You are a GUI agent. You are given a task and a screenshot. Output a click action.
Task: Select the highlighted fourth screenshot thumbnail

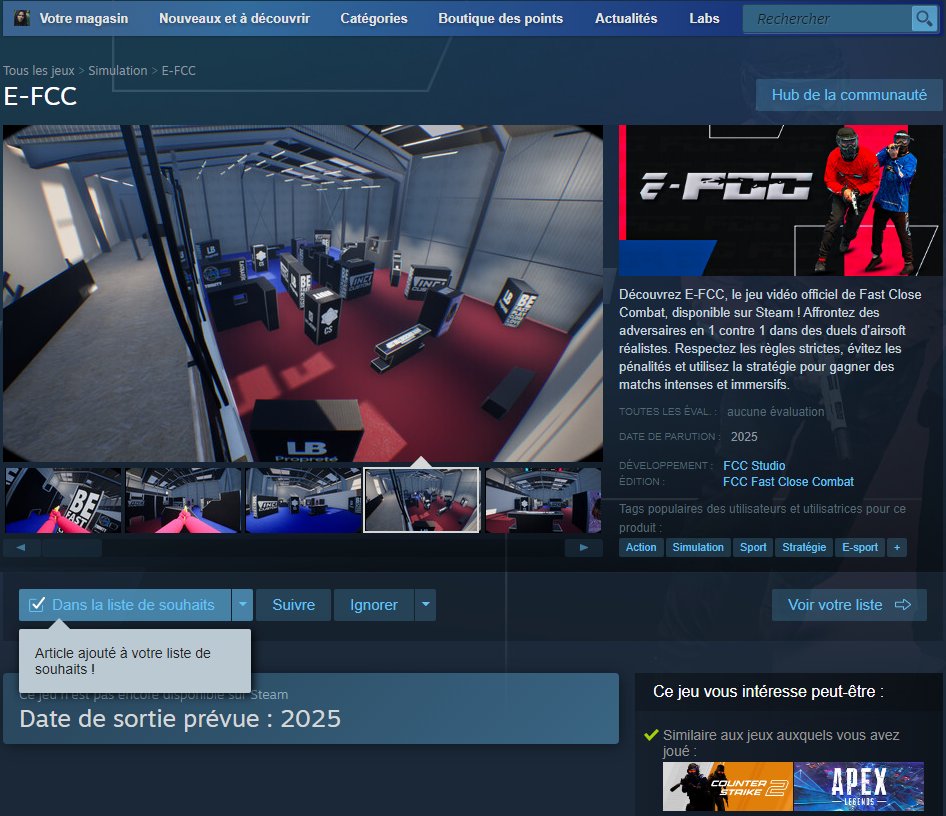coord(422,500)
